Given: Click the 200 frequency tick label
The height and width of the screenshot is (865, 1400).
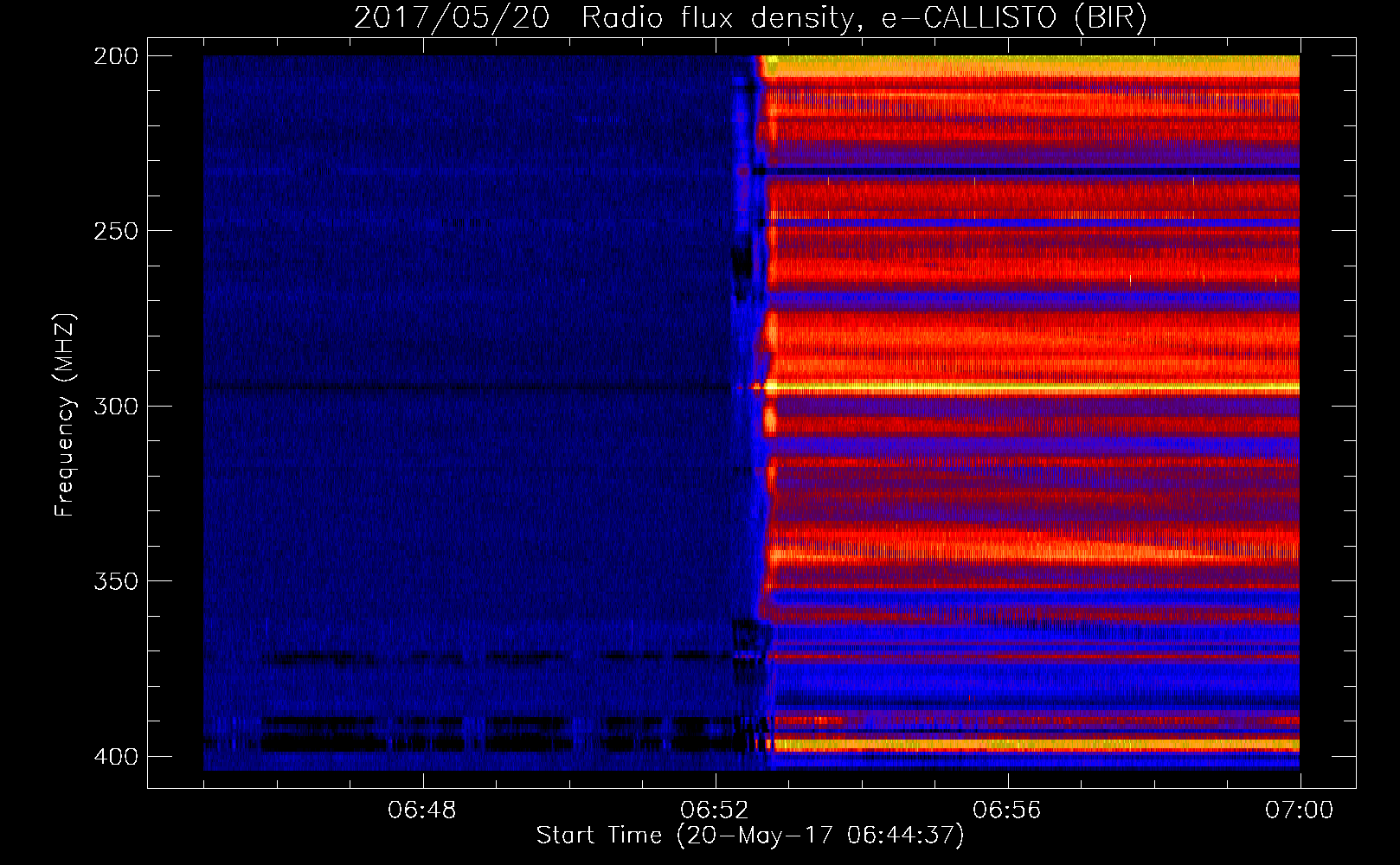Looking at the screenshot, I should [x=116, y=56].
